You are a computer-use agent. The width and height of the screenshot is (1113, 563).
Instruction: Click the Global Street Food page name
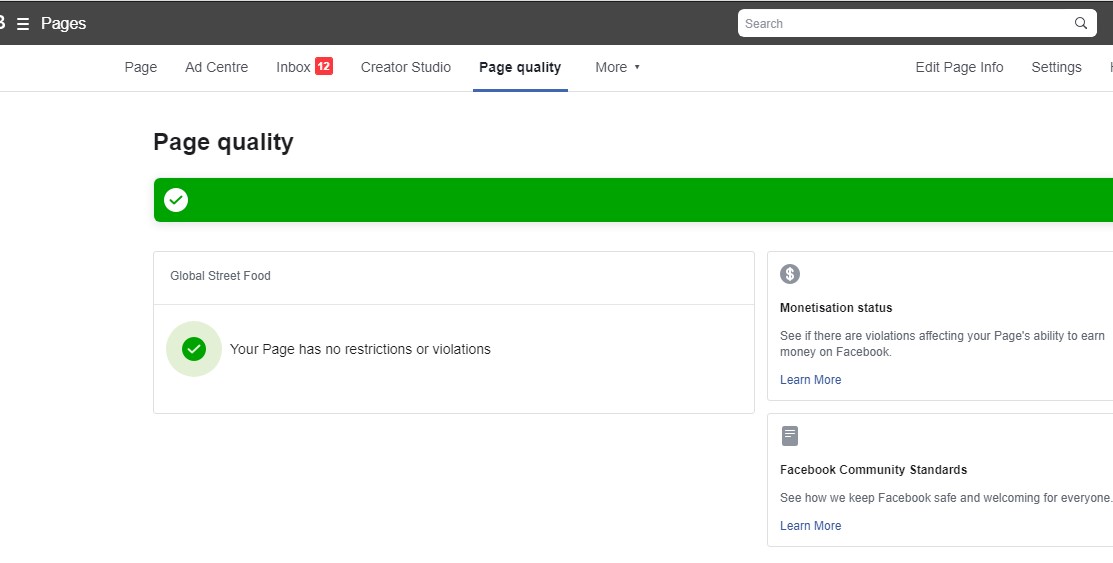point(220,275)
